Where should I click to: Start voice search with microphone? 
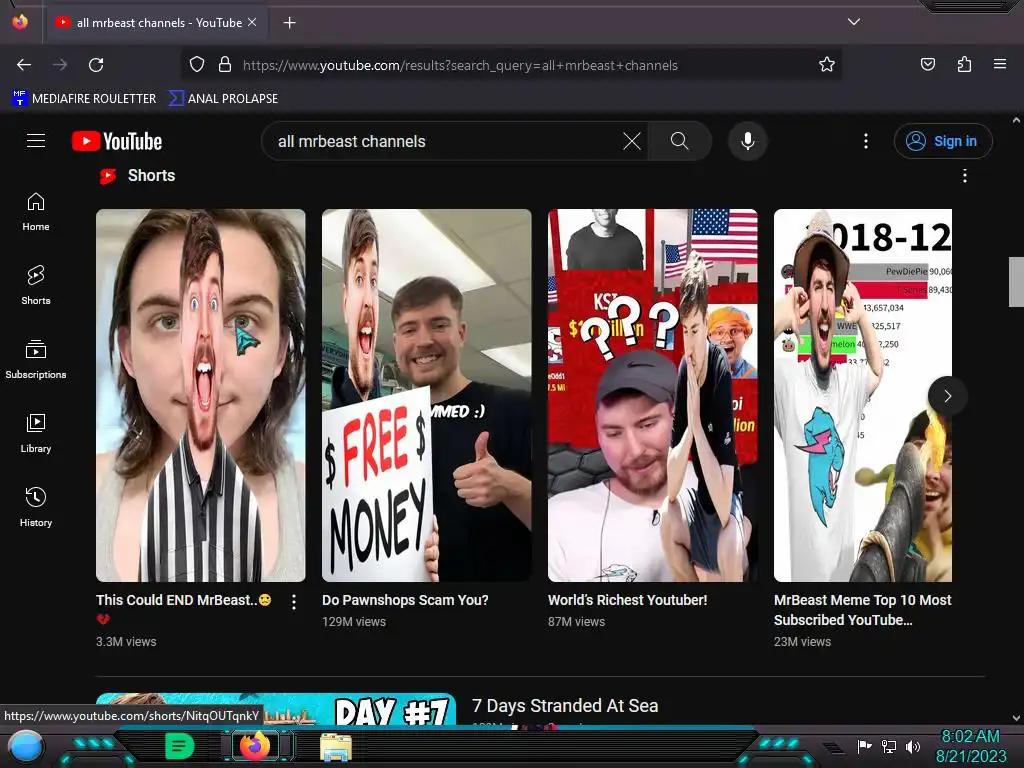pyautogui.click(x=748, y=141)
